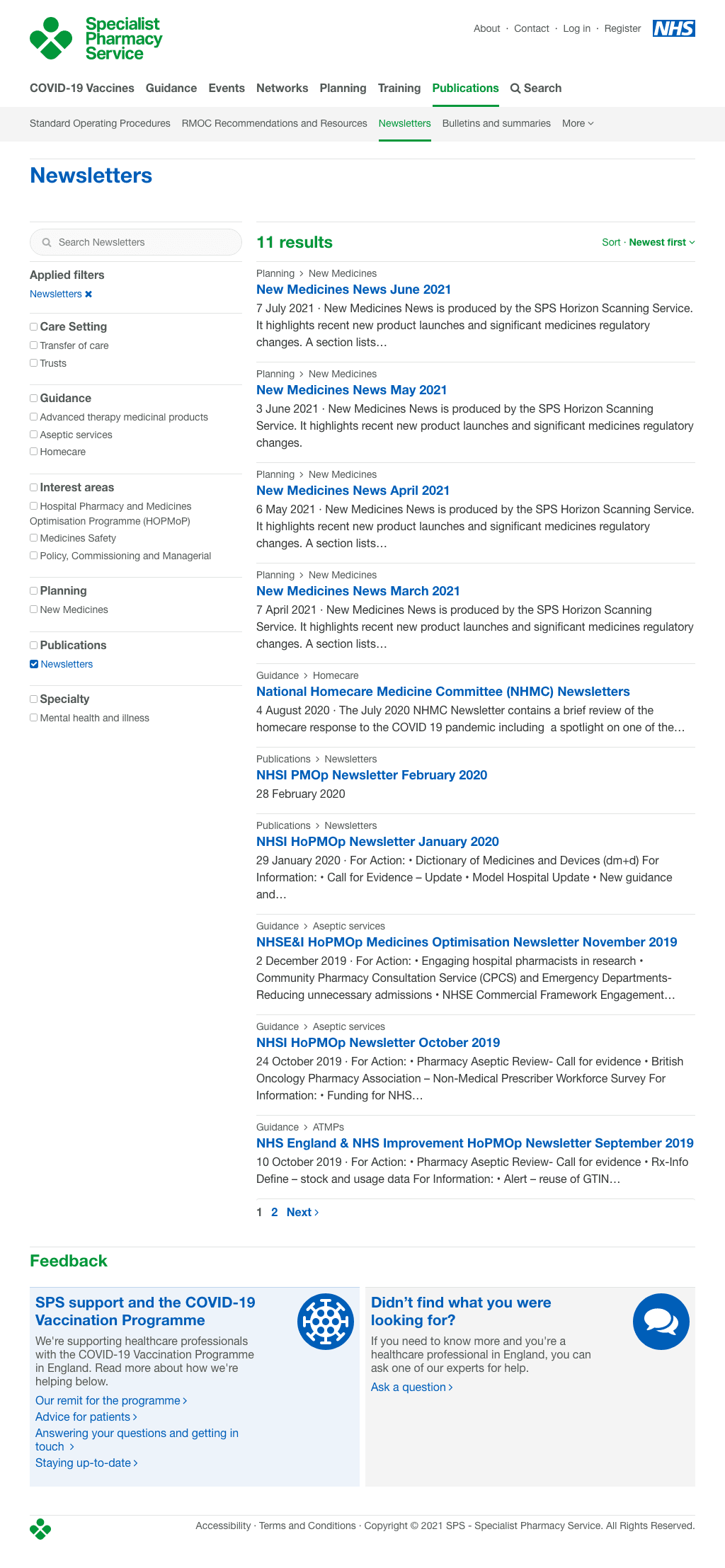The image size is (725, 1568).
Task: Expand the More submenu dropdown
Action: tap(578, 124)
